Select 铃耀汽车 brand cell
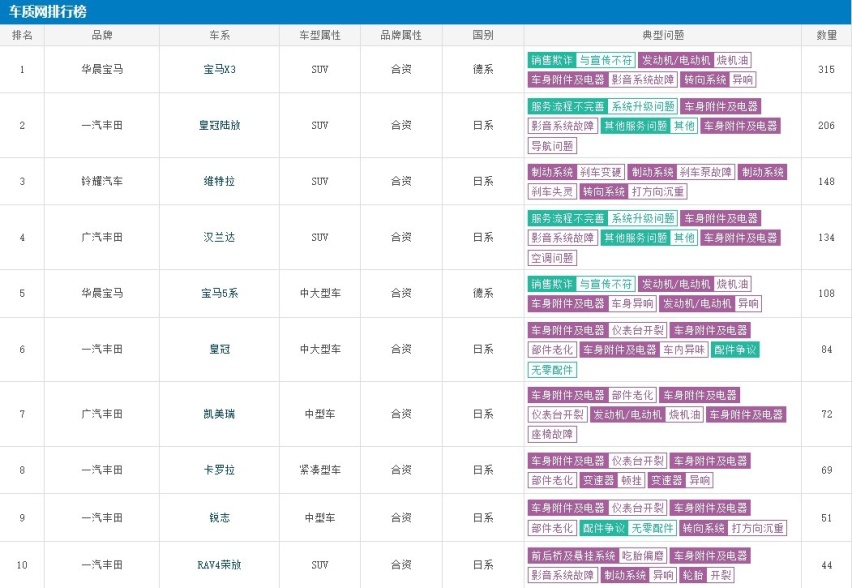 click(102, 181)
